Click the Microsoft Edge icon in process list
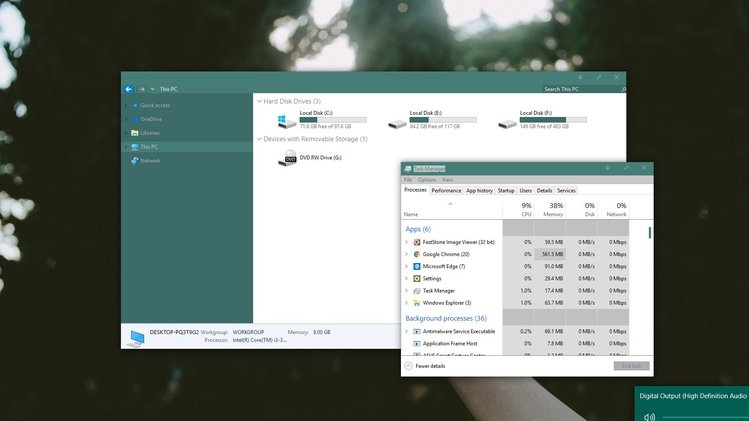Image resolution: width=749 pixels, height=421 pixels. click(417, 266)
